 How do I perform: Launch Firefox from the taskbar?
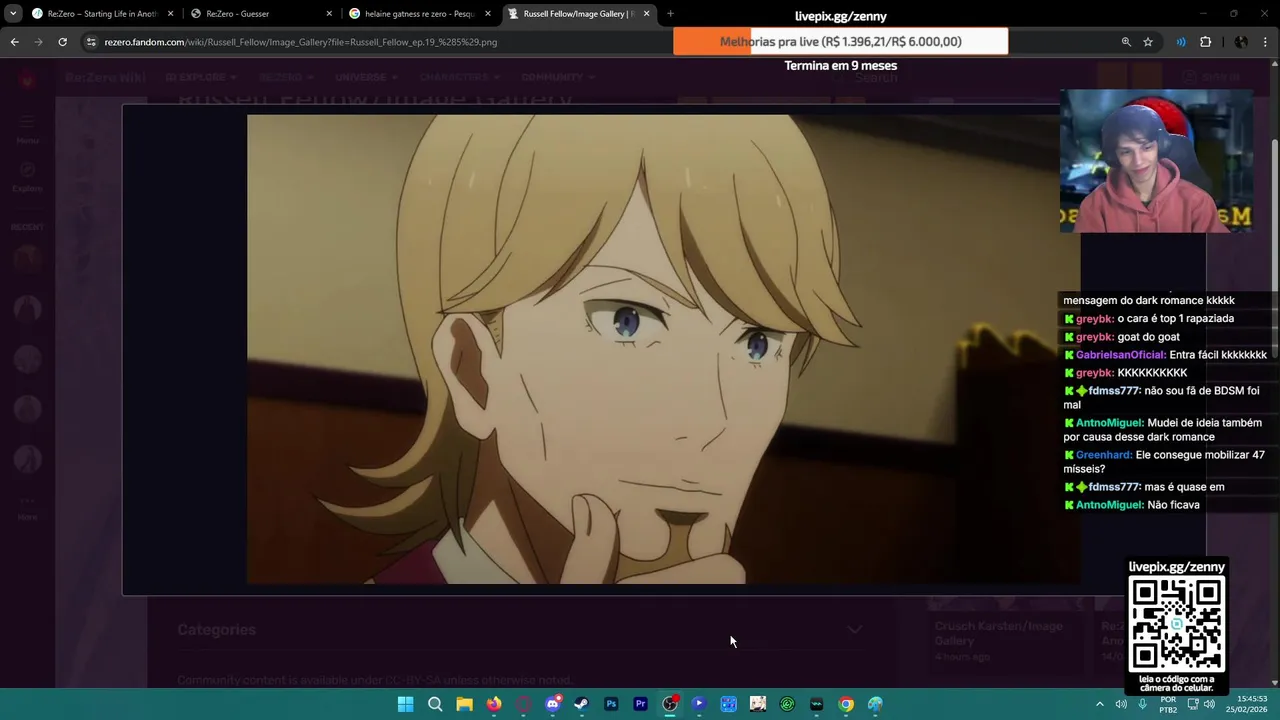pos(494,704)
